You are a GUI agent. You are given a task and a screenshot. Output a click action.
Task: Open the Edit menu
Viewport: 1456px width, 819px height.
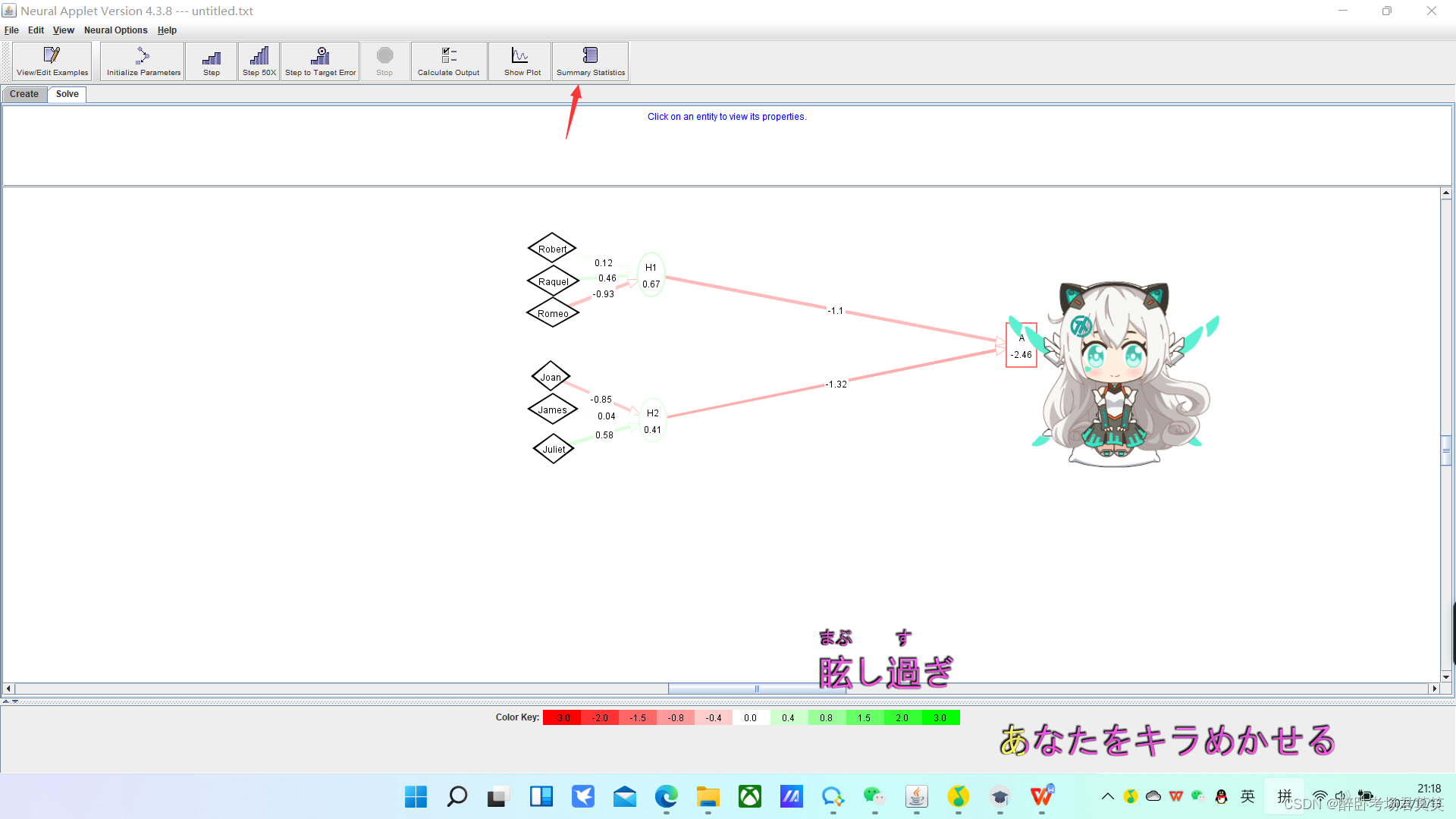tap(36, 30)
